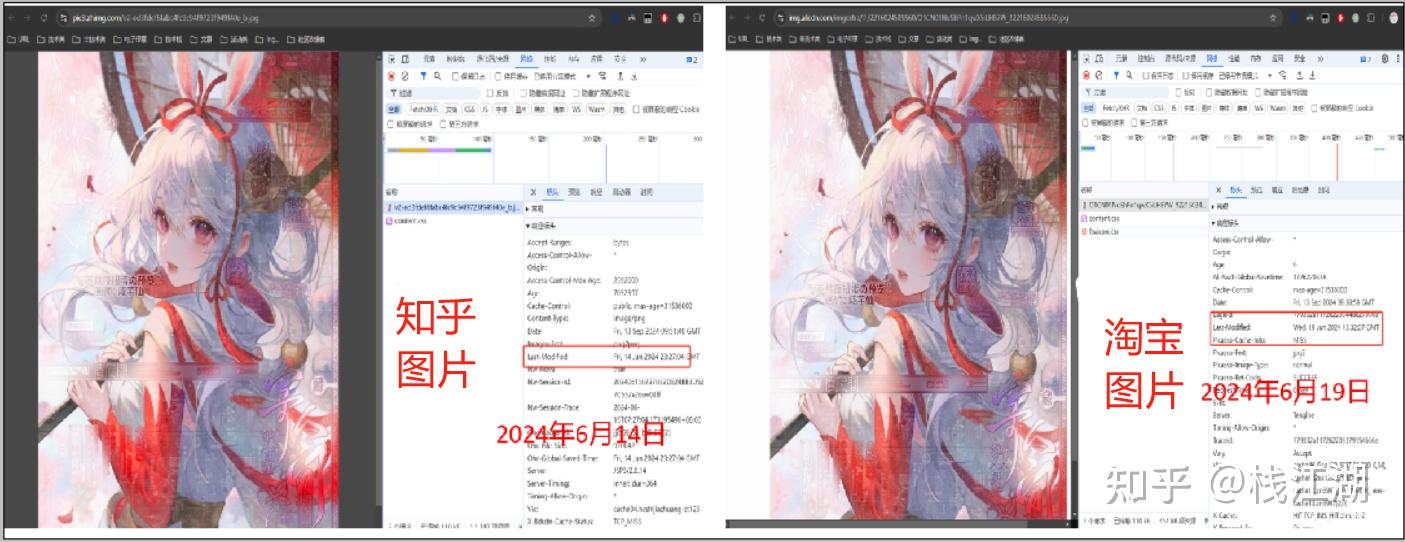Expand the General section in left headers pane
The image size is (1405, 542).
click(536, 209)
